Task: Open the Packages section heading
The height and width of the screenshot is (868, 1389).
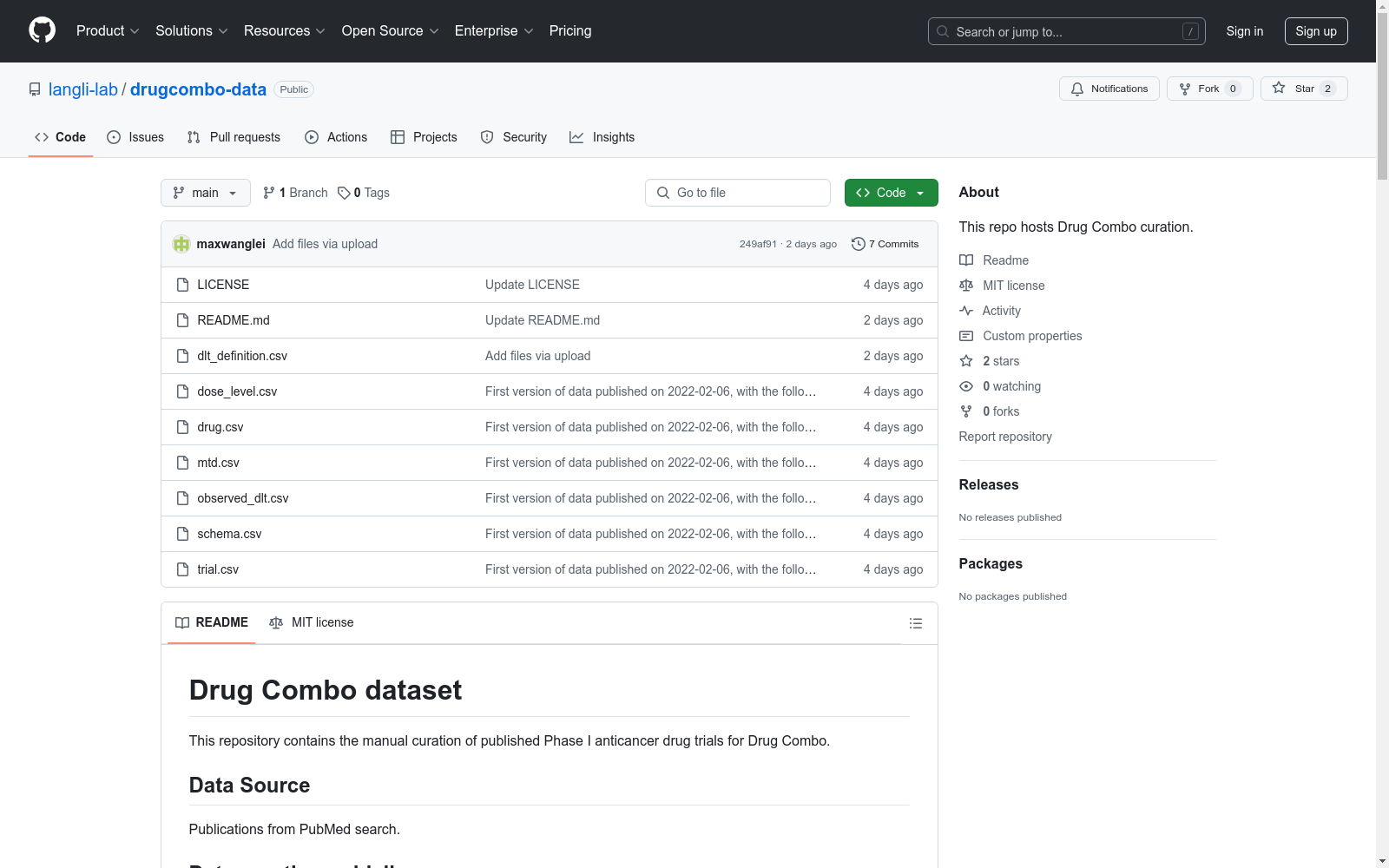Action: (991, 563)
